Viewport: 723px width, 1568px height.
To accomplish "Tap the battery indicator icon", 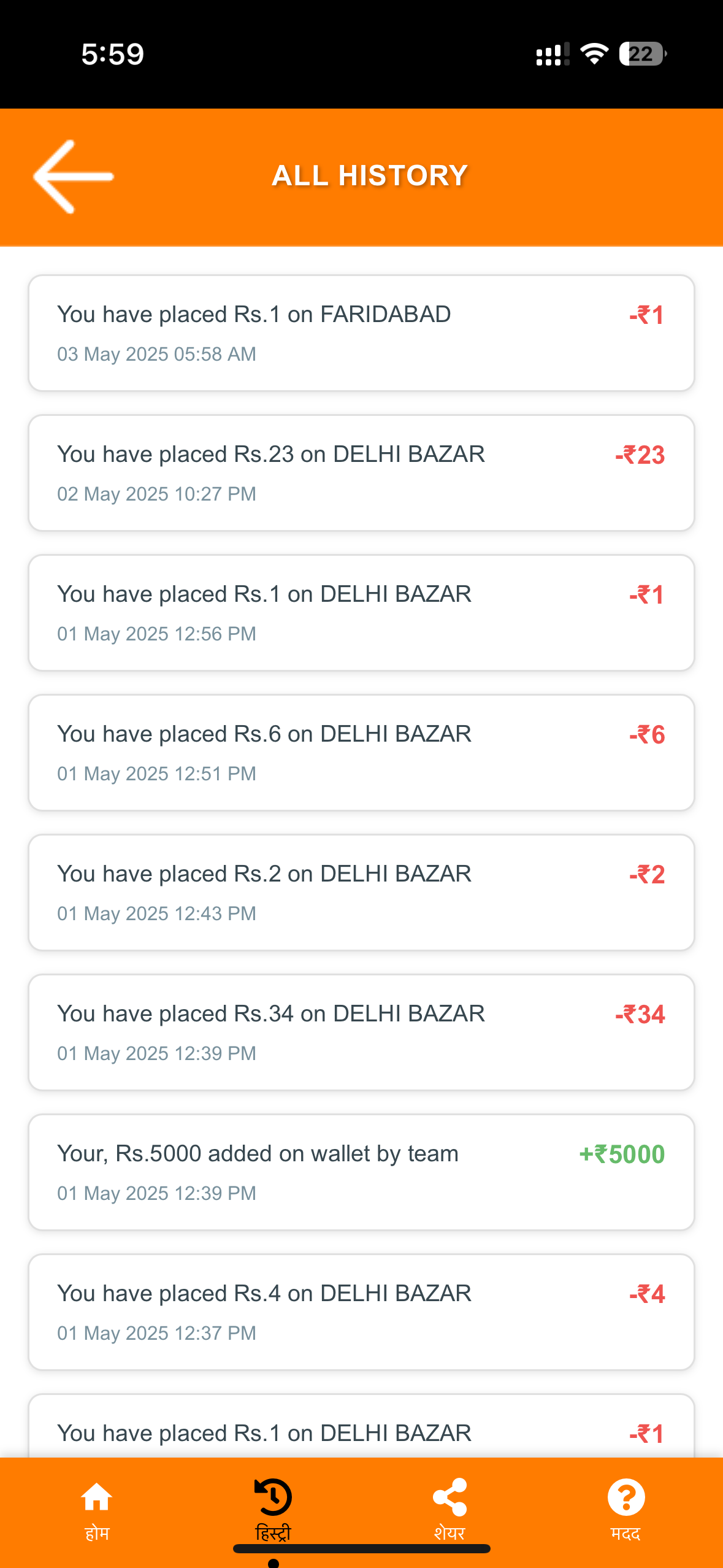I will 642,54.
